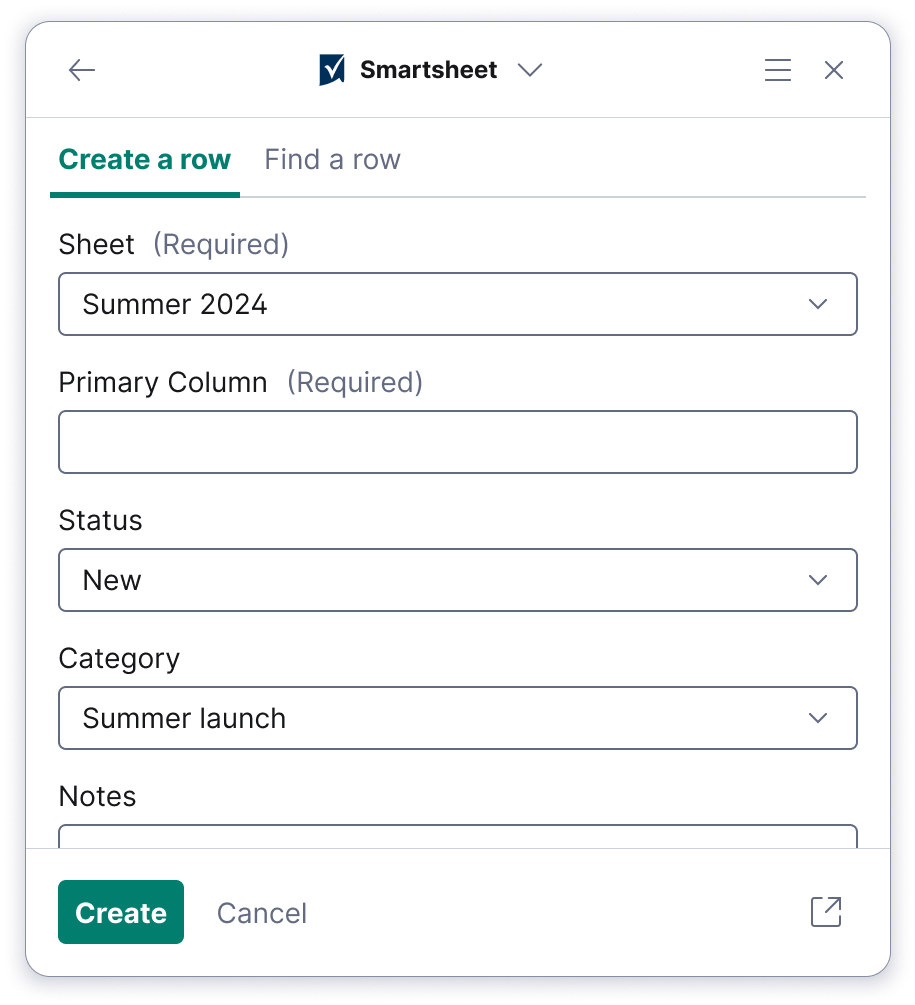Expand the Smartsheet app switcher chevron
This screenshot has height=1005, width=915.
(x=530, y=70)
